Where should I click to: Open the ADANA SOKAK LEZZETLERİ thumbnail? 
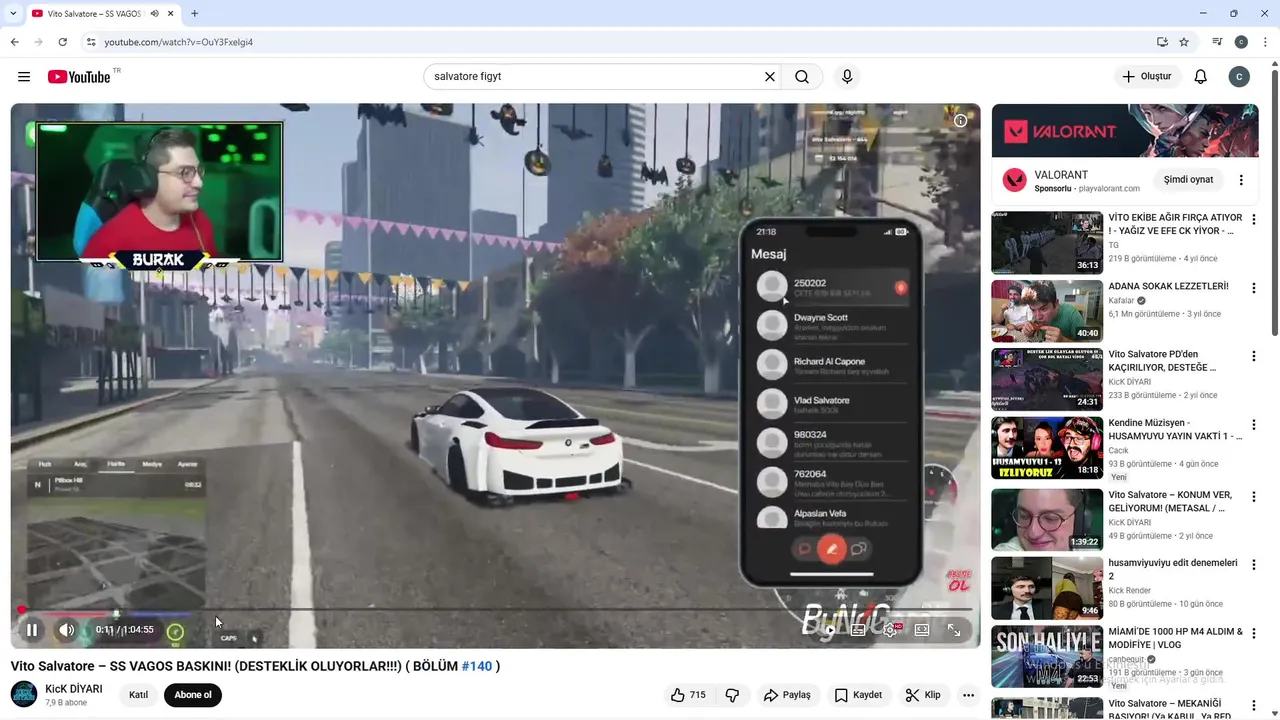click(1047, 311)
